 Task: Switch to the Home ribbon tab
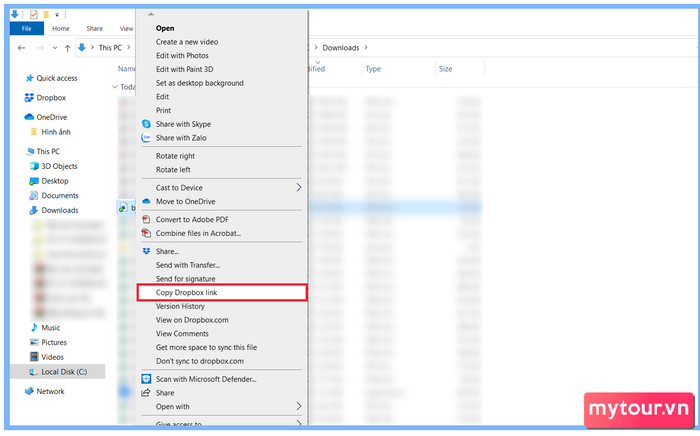[61, 29]
